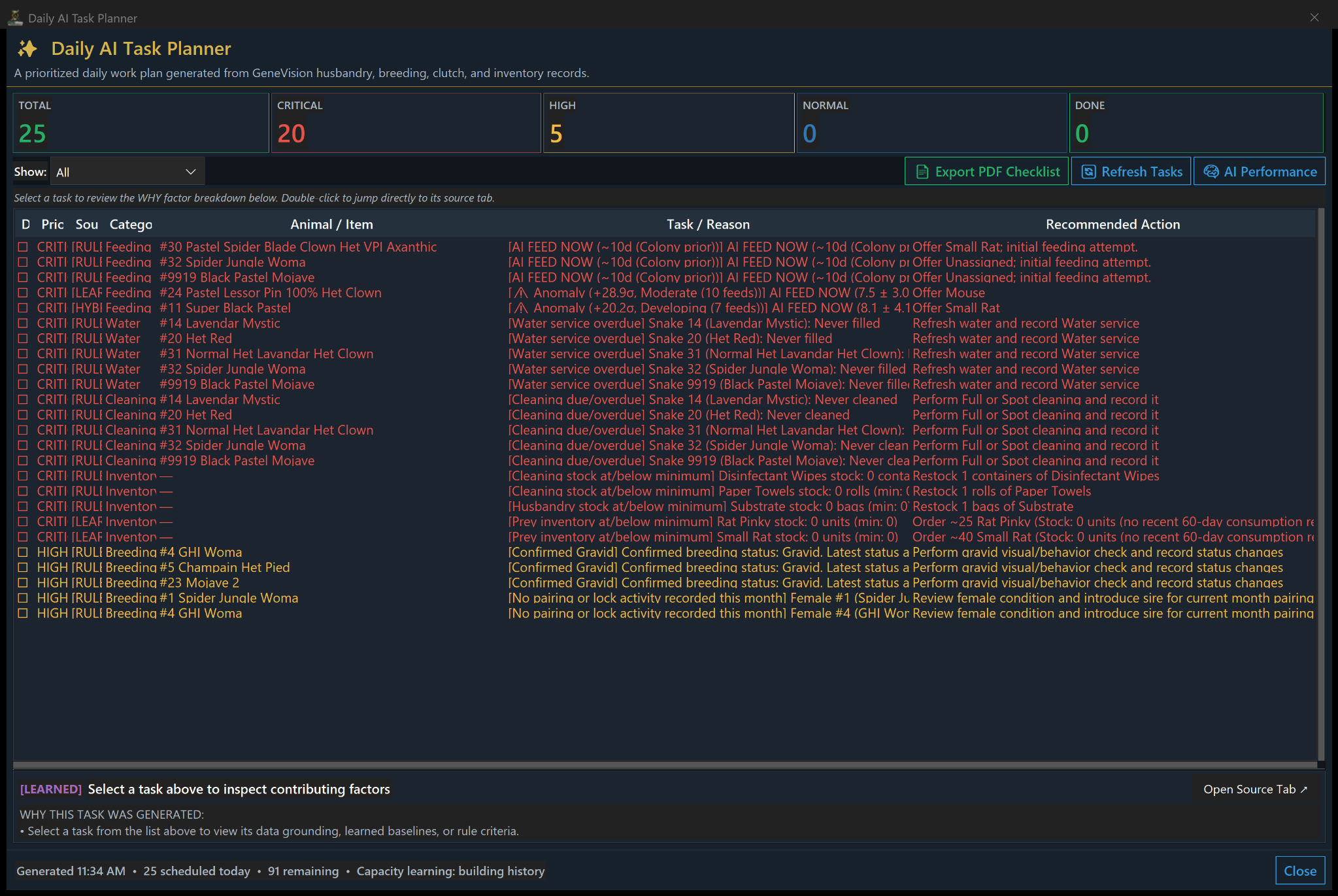
Task: Click the app icon in the title bar
Action: click(x=15, y=18)
